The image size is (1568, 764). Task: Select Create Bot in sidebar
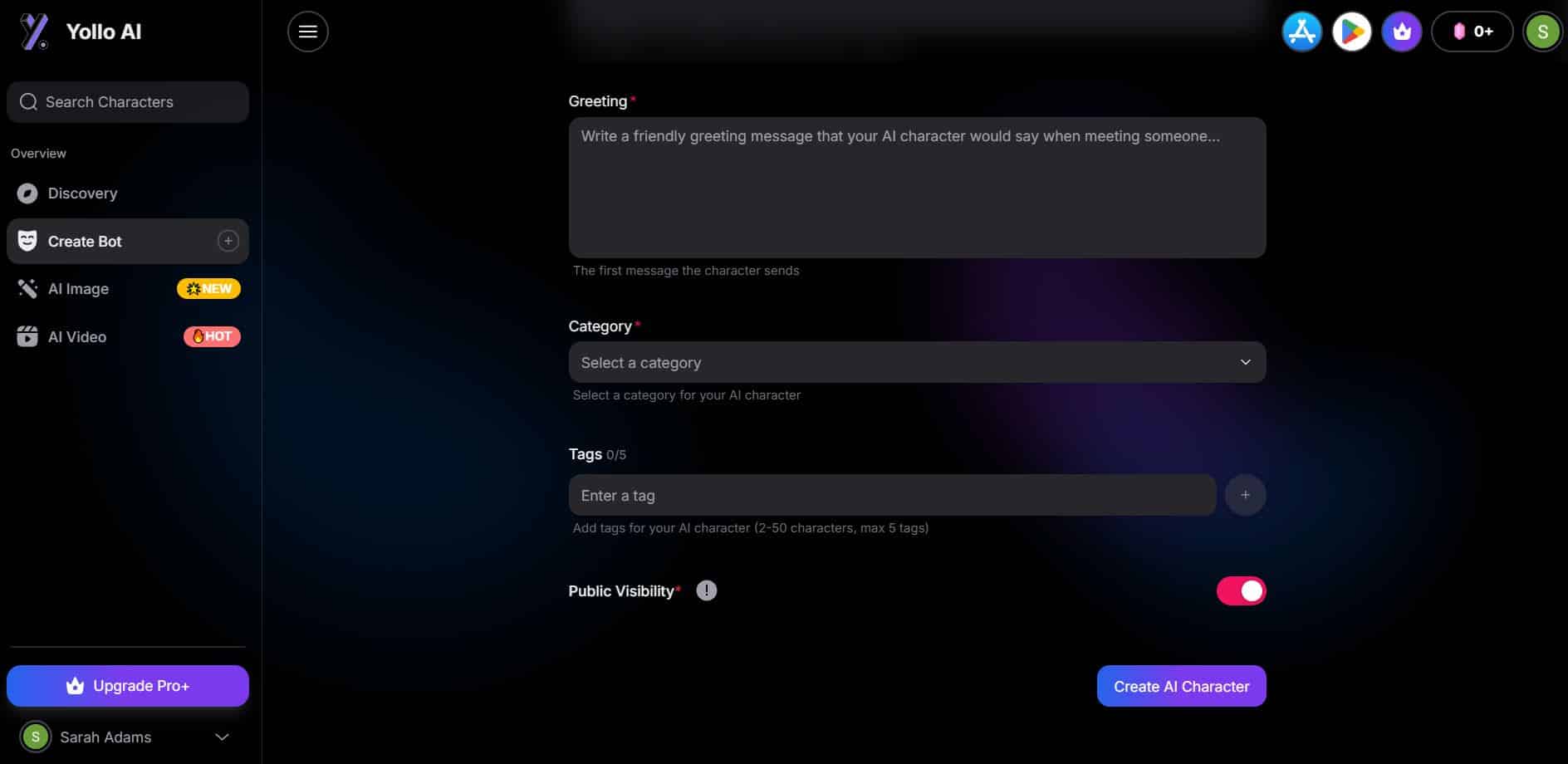coord(128,241)
